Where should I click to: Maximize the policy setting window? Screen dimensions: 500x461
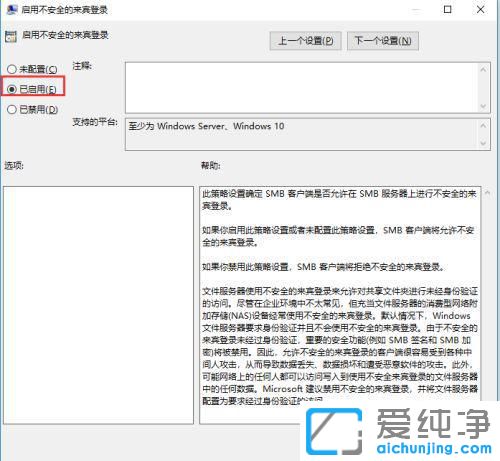448,9
